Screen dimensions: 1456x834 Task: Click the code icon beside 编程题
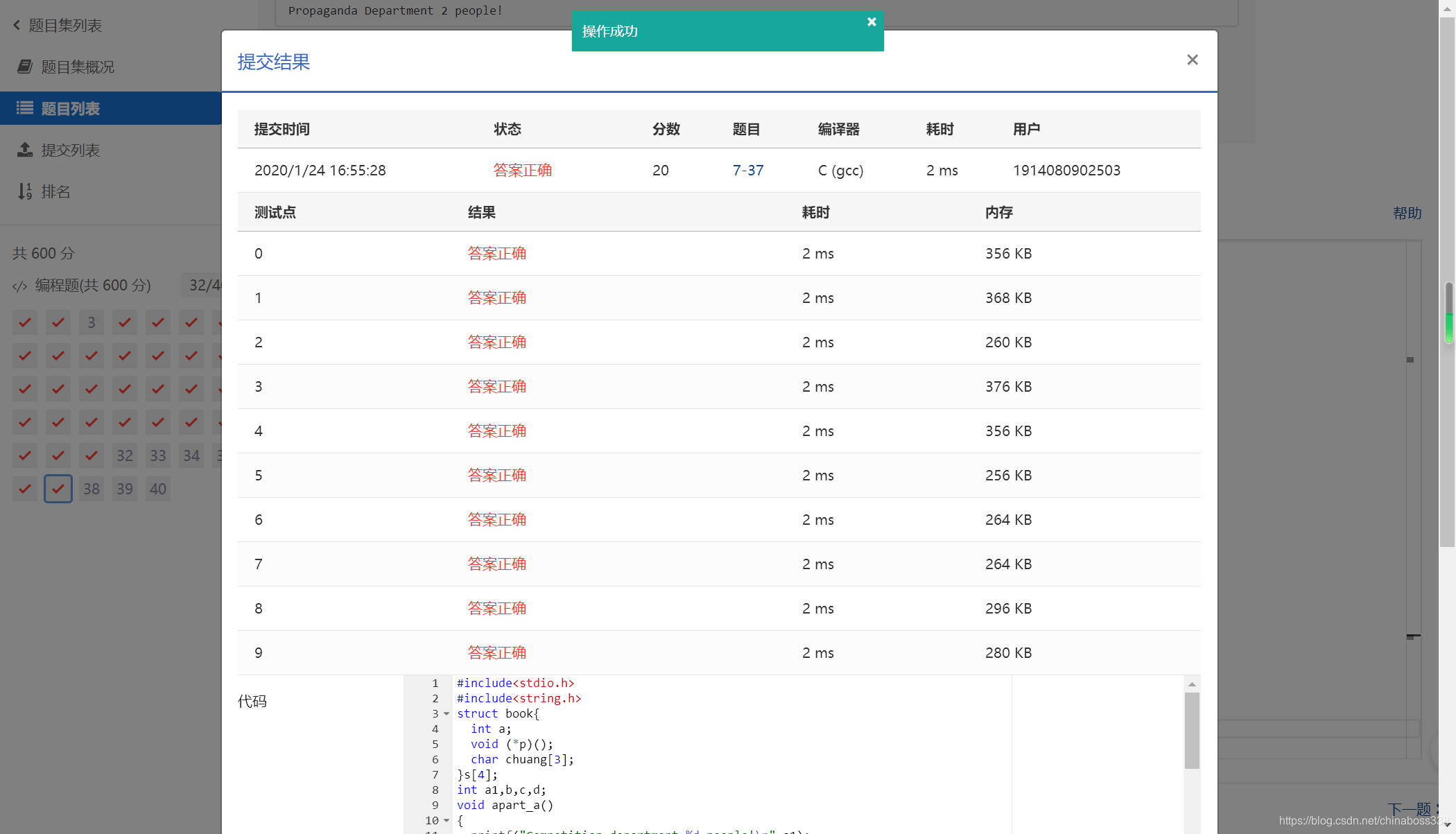tap(20, 286)
